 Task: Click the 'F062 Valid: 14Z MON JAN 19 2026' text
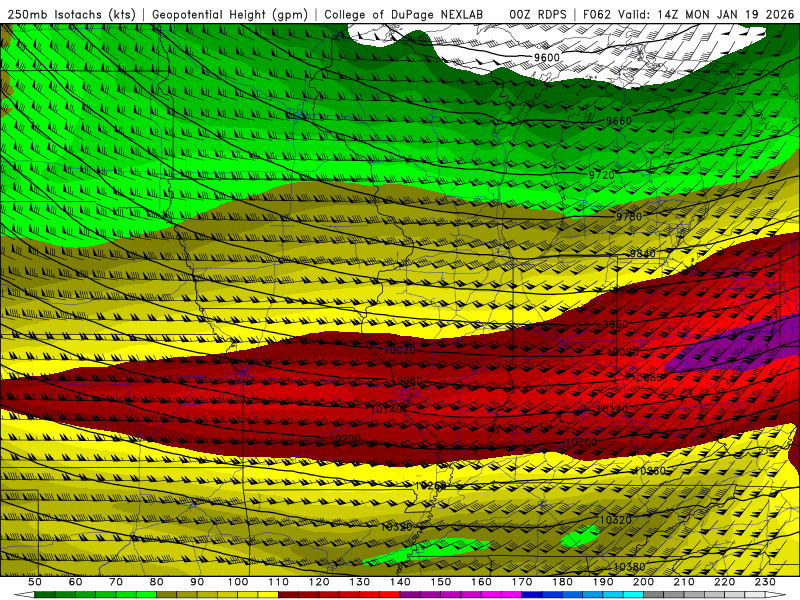coord(688,14)
